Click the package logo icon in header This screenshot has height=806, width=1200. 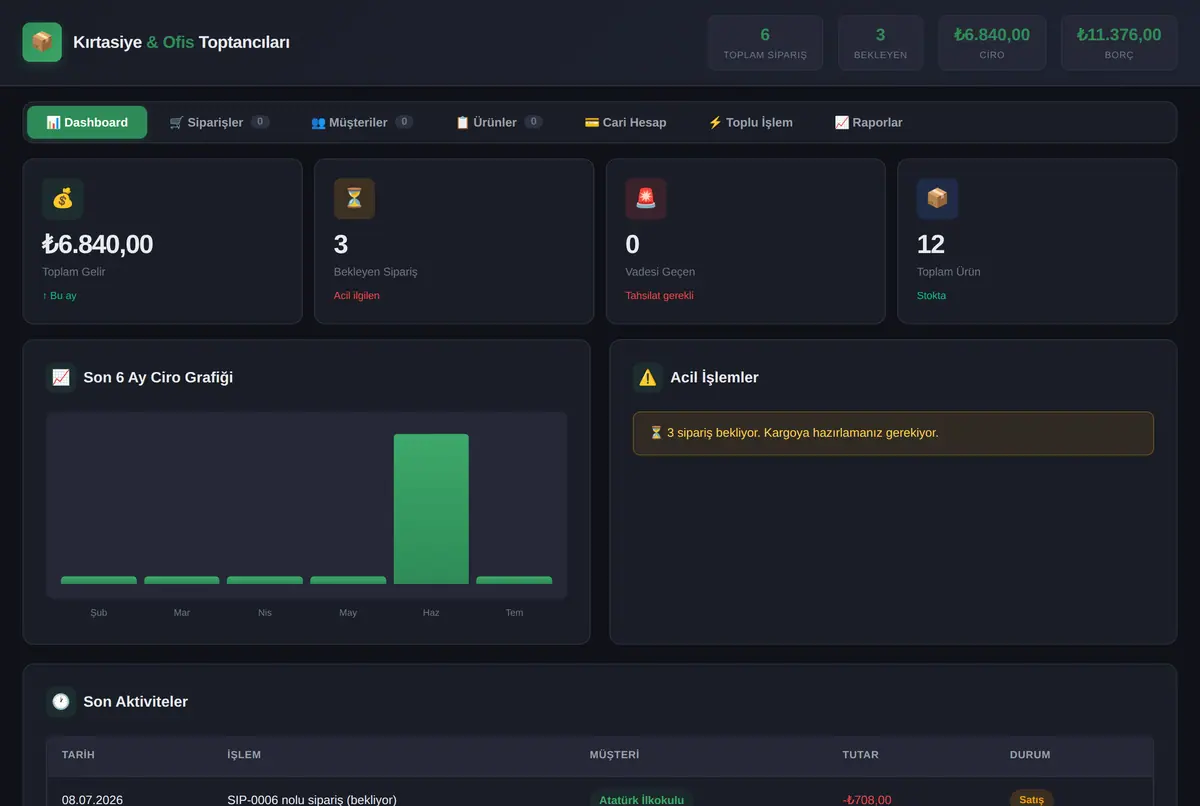(42, 42)
